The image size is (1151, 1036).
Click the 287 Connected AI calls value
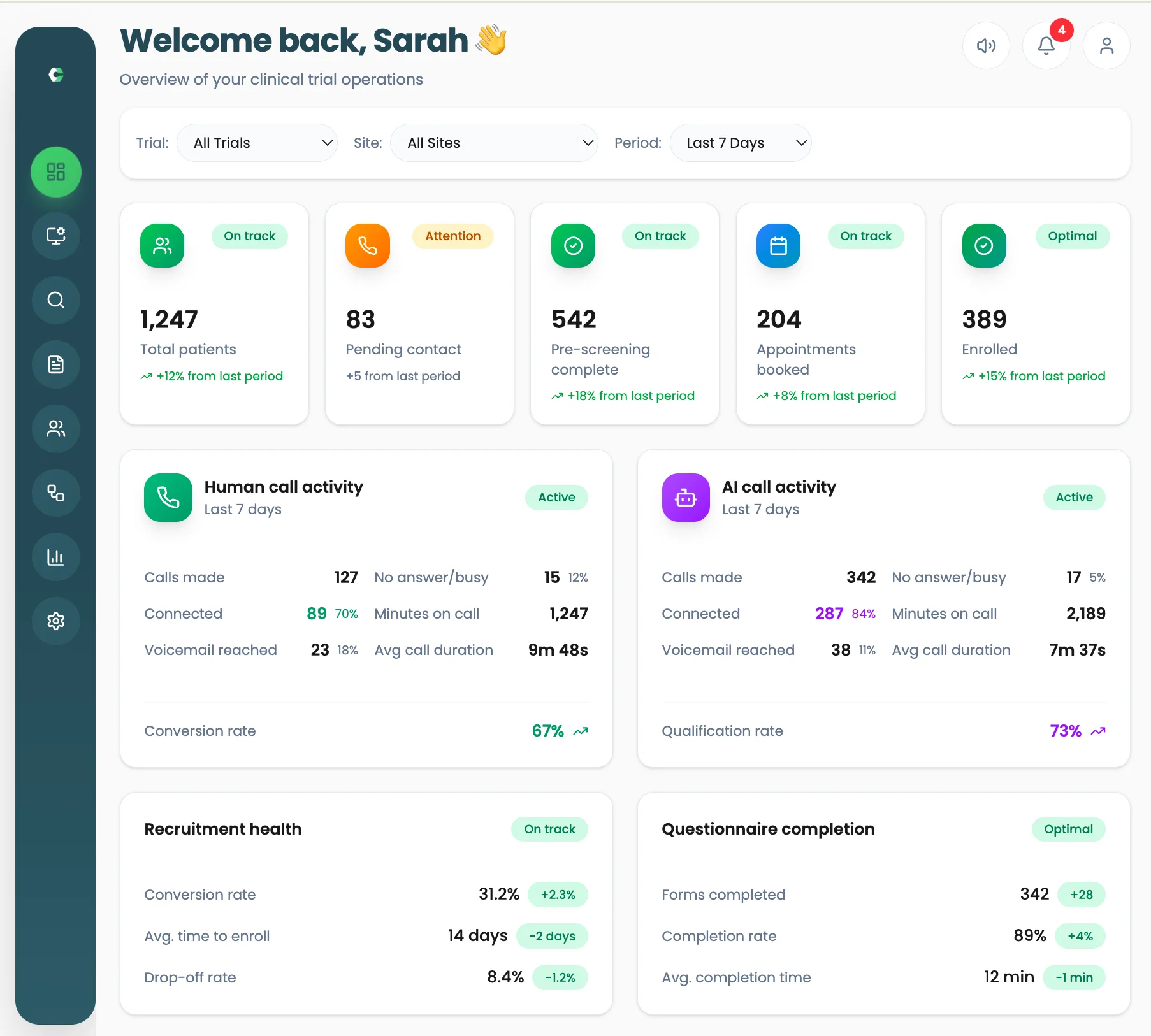click(x=829, y=614)
